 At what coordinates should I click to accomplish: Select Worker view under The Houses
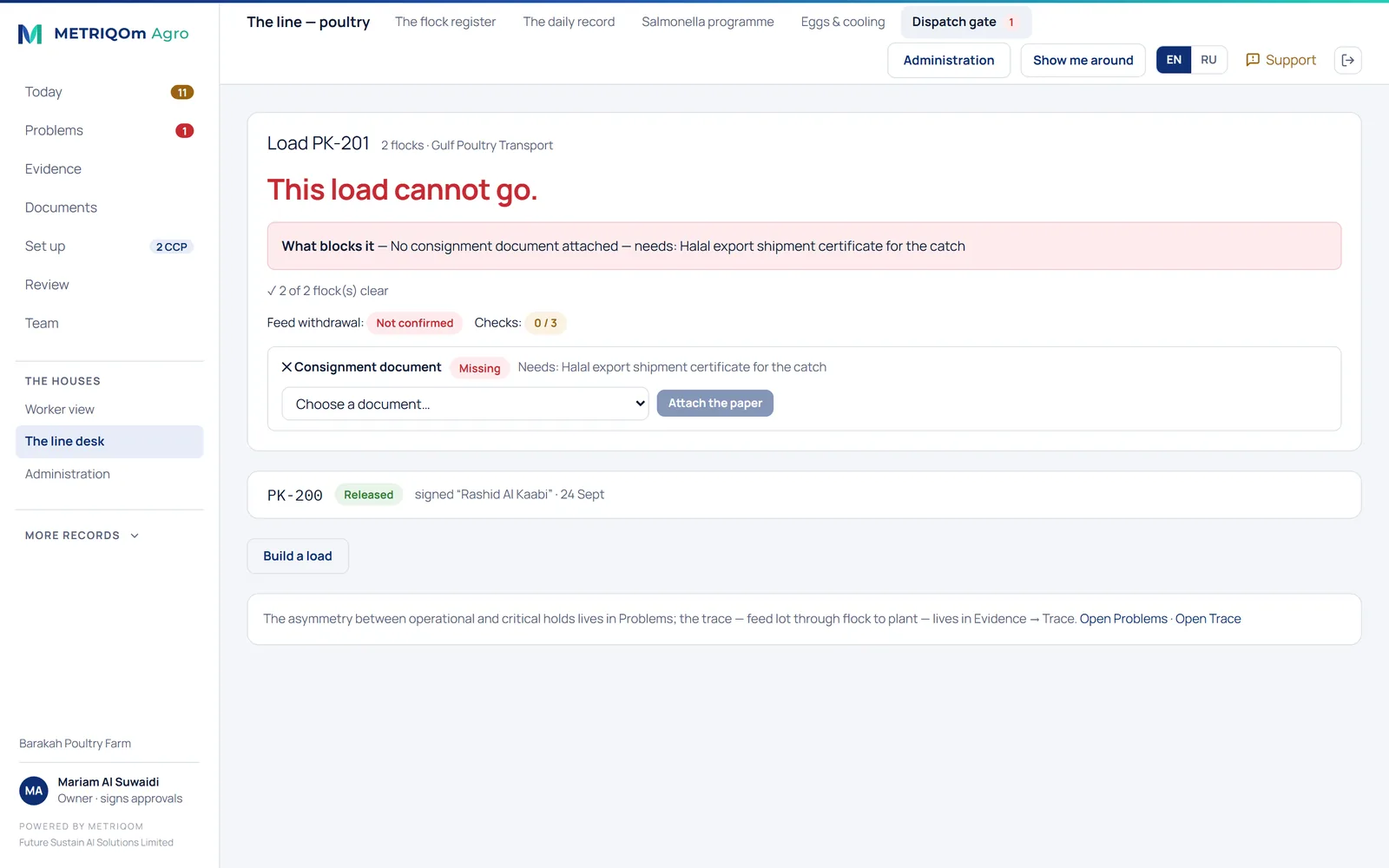[109, 410]
